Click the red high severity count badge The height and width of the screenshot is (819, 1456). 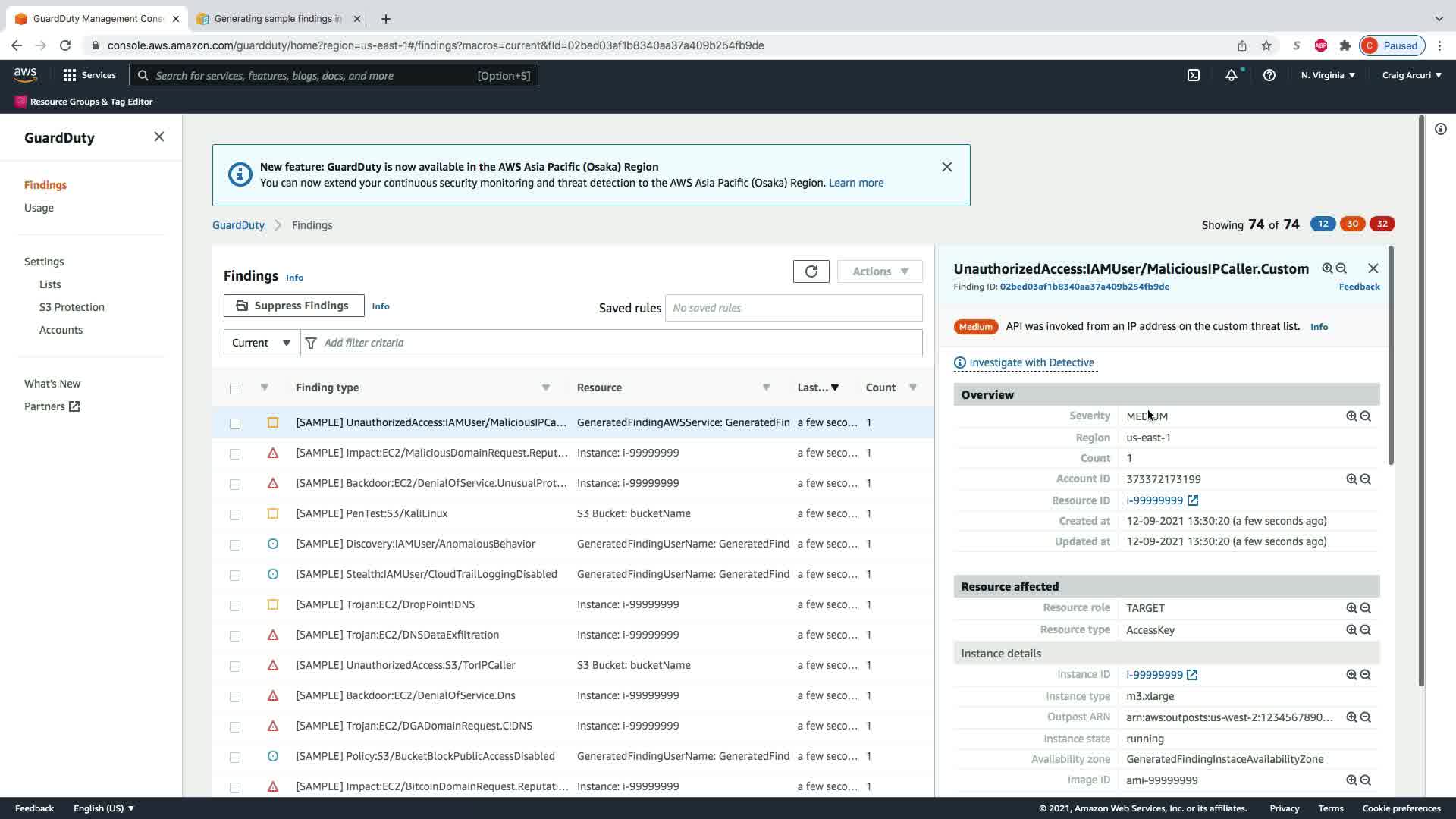point(1382,224)
